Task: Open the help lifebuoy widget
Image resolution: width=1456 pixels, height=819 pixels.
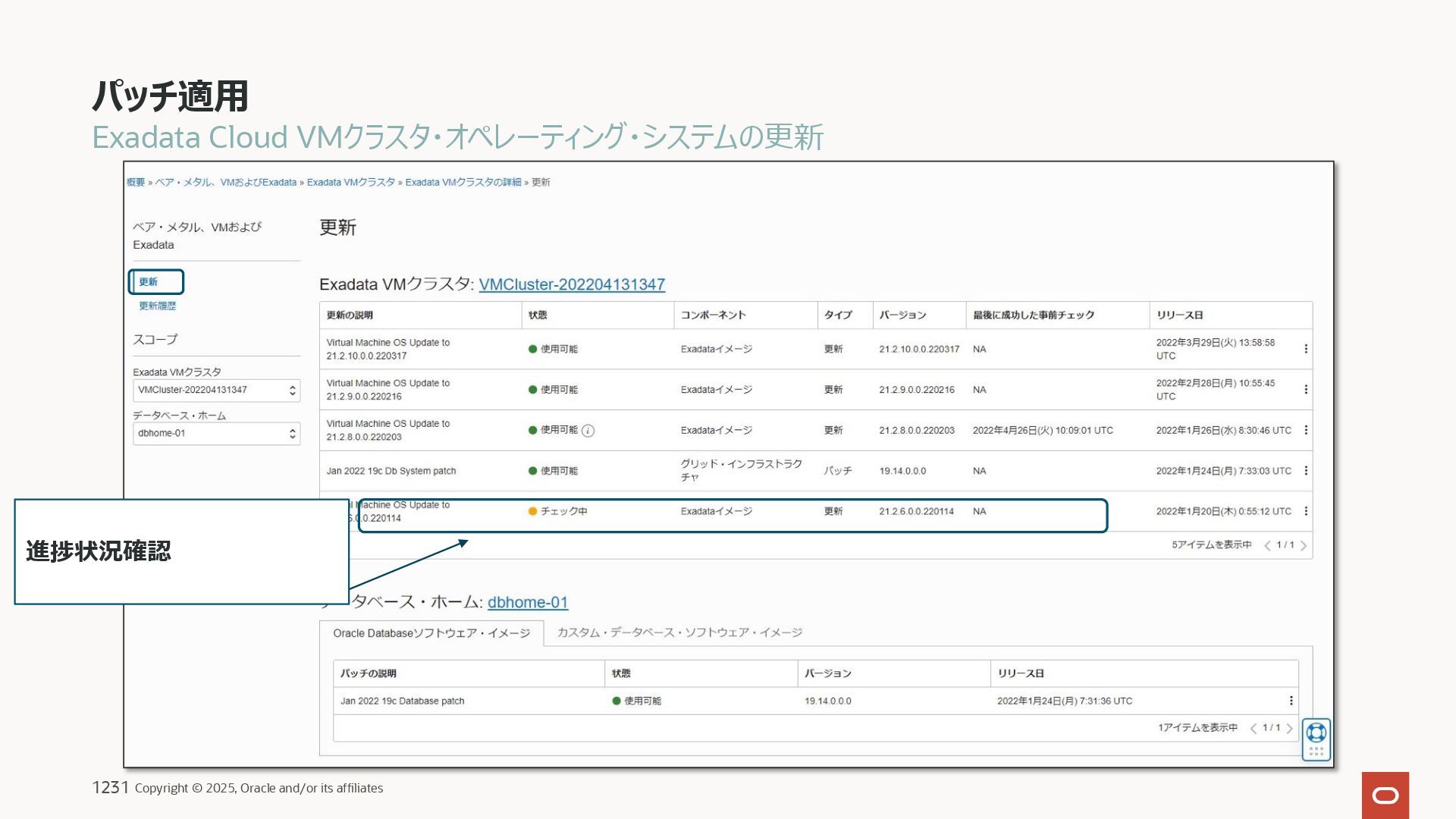Action: coord(1316,733)
